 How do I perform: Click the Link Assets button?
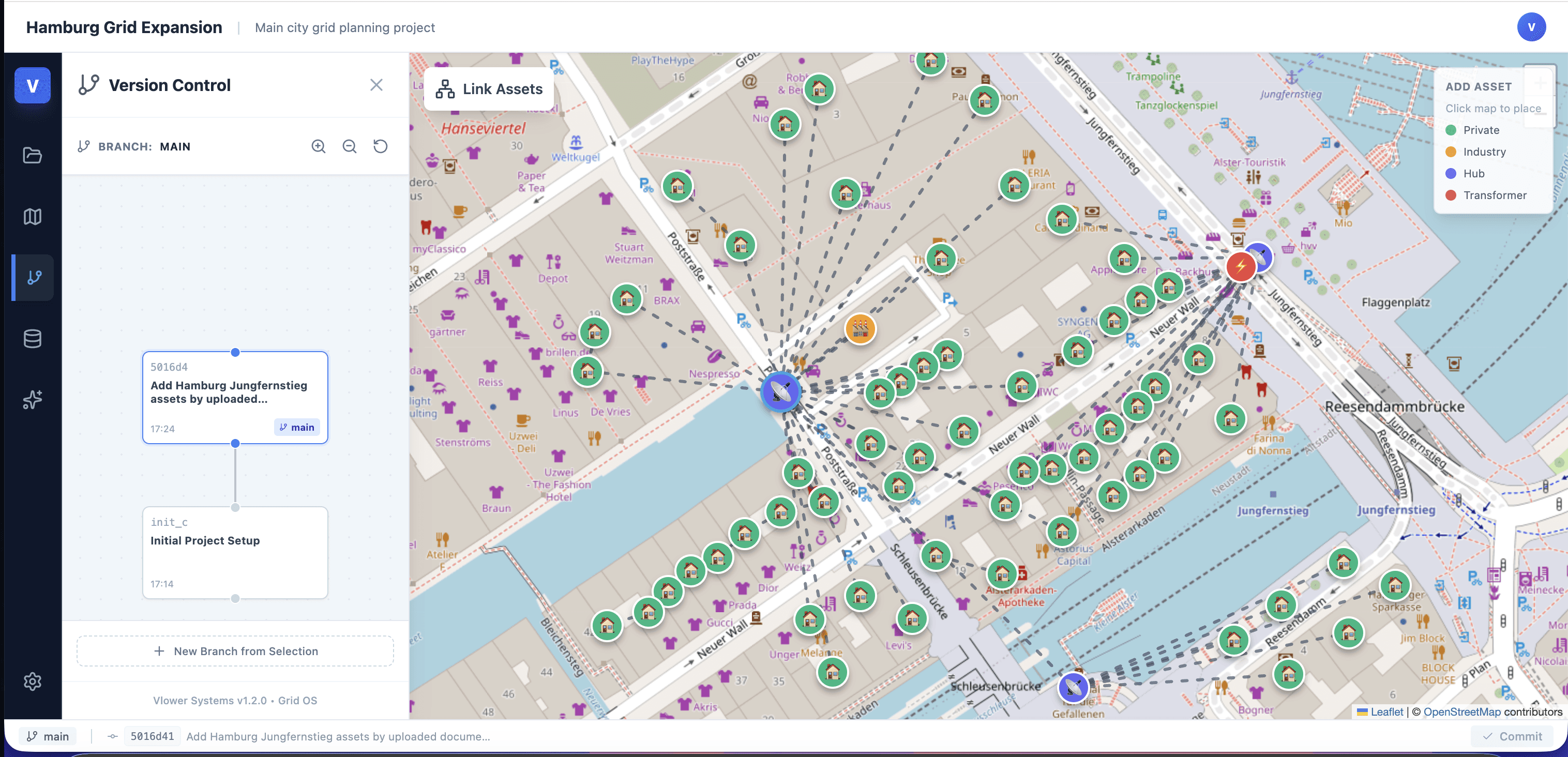(x=489, y=89)
